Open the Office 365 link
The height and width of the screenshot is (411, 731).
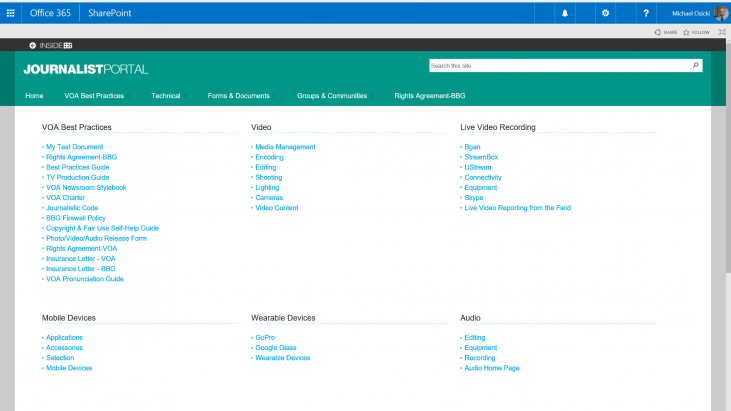point(50,13)
